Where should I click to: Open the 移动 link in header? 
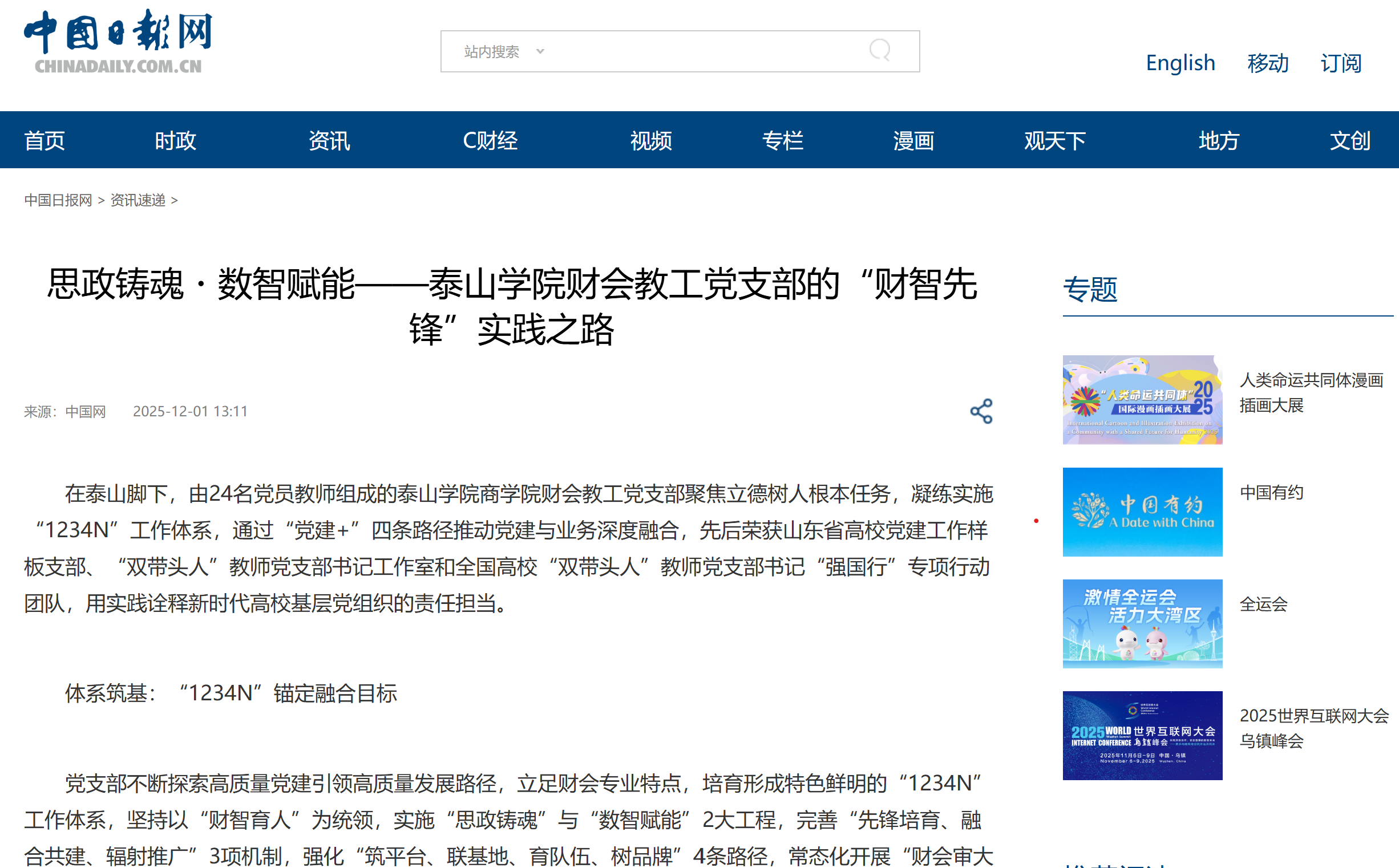click(x=1267, y=63)
